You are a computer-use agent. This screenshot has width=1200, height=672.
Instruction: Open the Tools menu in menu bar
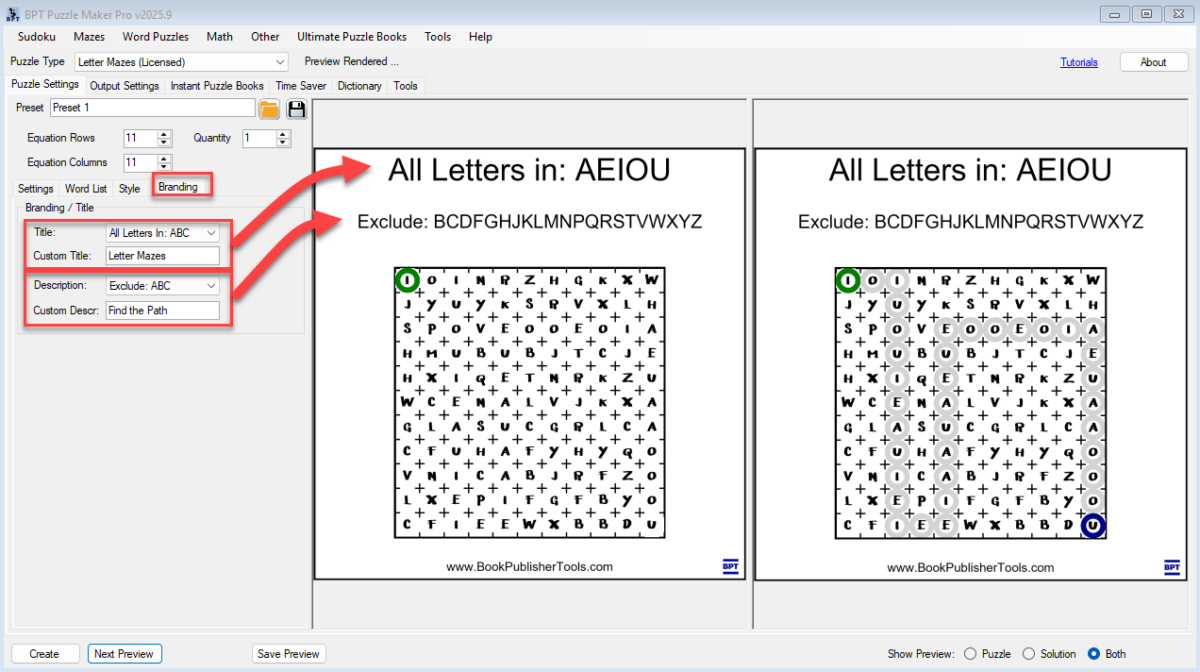(438, 37)
